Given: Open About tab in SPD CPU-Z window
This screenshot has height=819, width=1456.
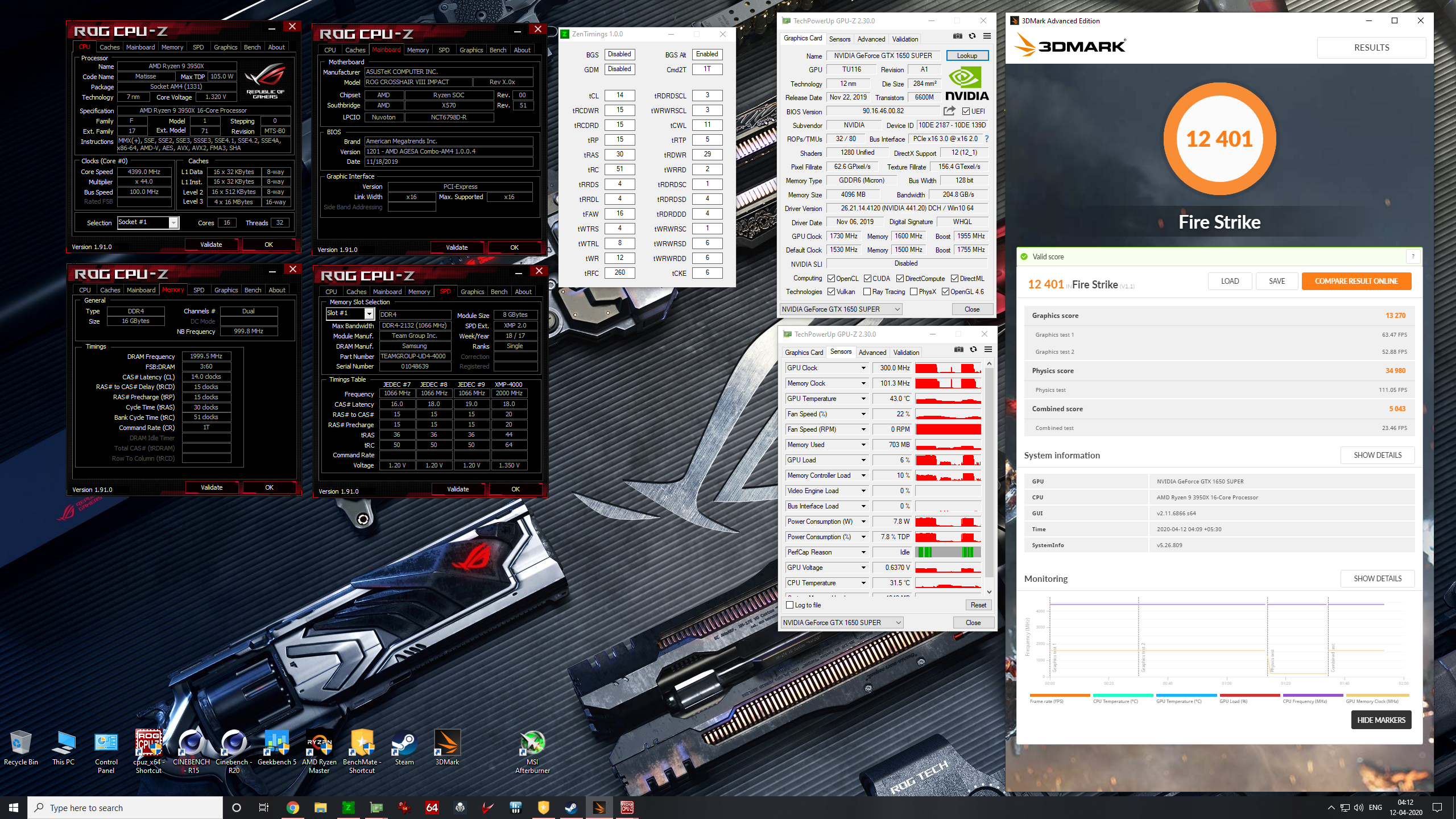Looking at the screenshot, I should [523, 292].
